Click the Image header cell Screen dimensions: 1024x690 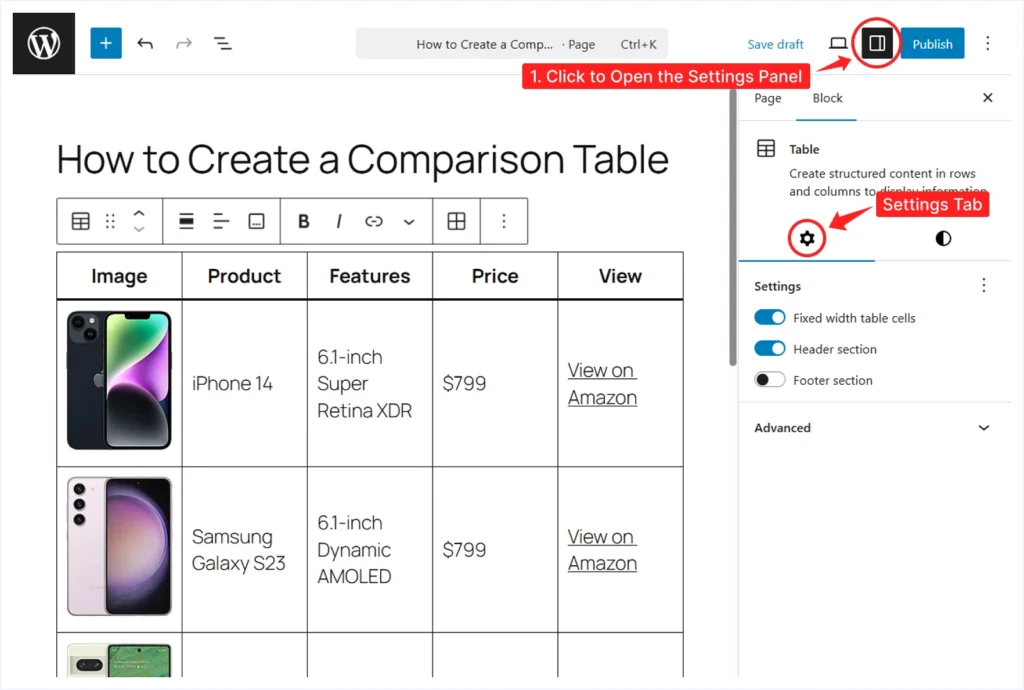click(x=119, y=276)
